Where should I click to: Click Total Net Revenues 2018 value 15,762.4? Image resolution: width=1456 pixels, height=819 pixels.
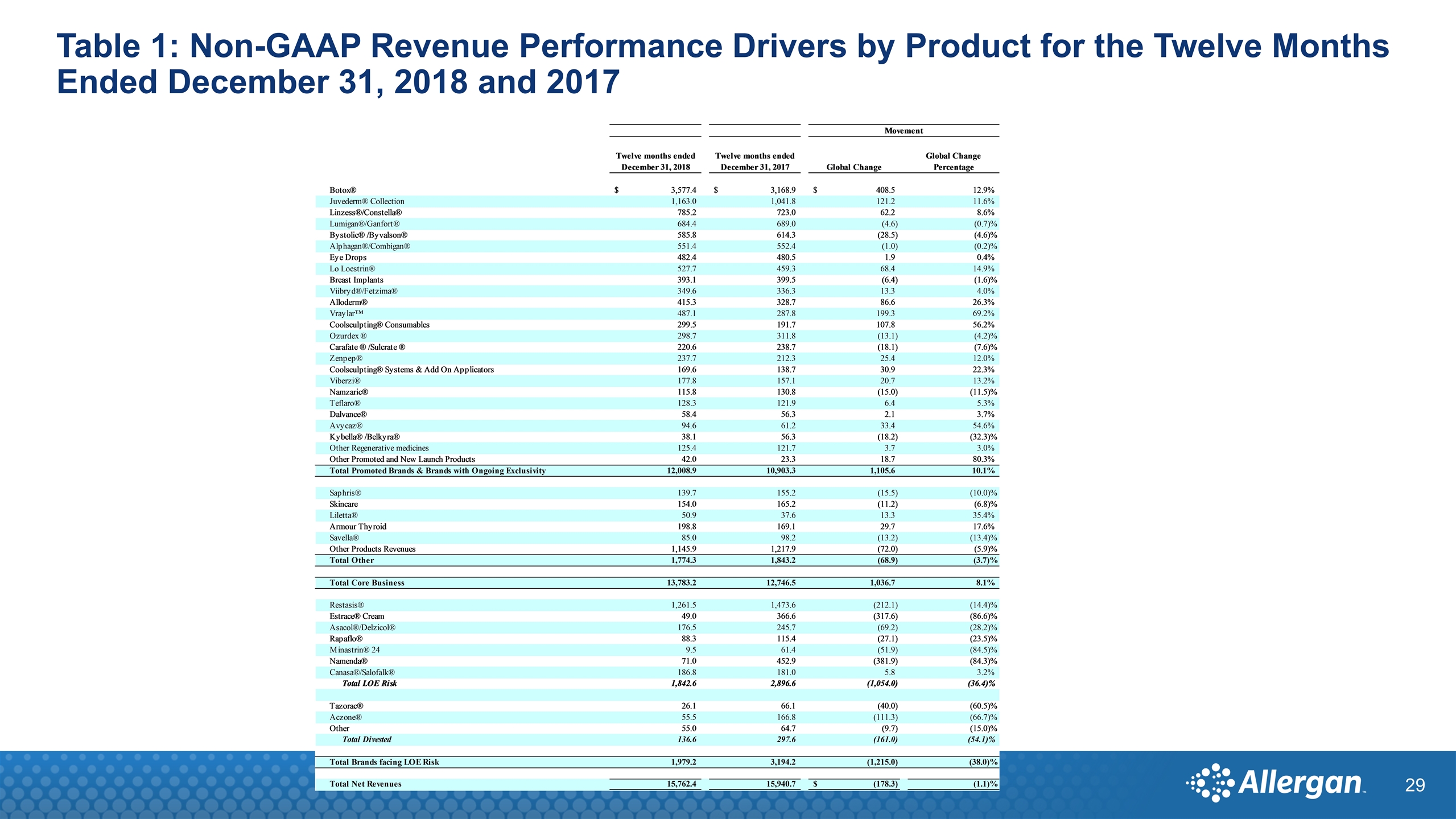[x=682, y=784]
